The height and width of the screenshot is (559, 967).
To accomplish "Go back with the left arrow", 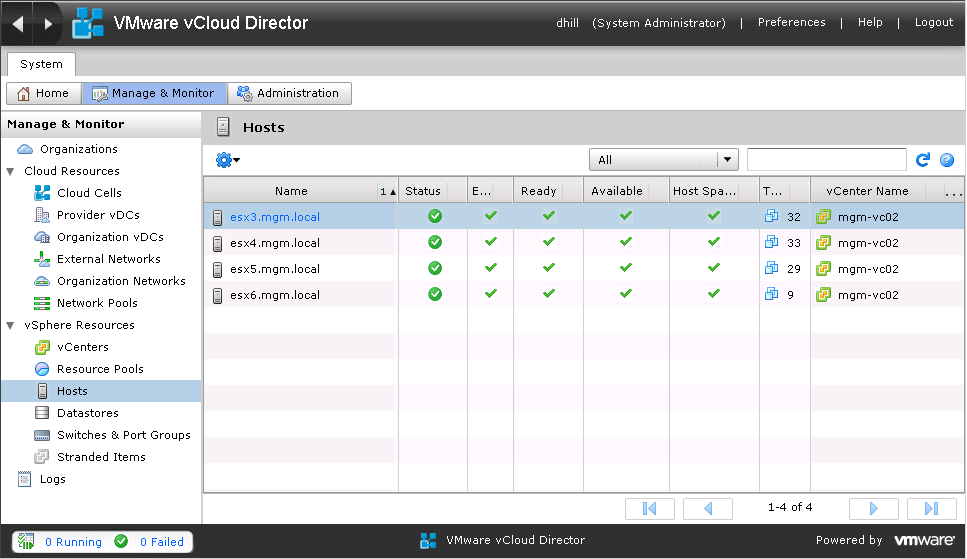I will click(x=18, y=23).
